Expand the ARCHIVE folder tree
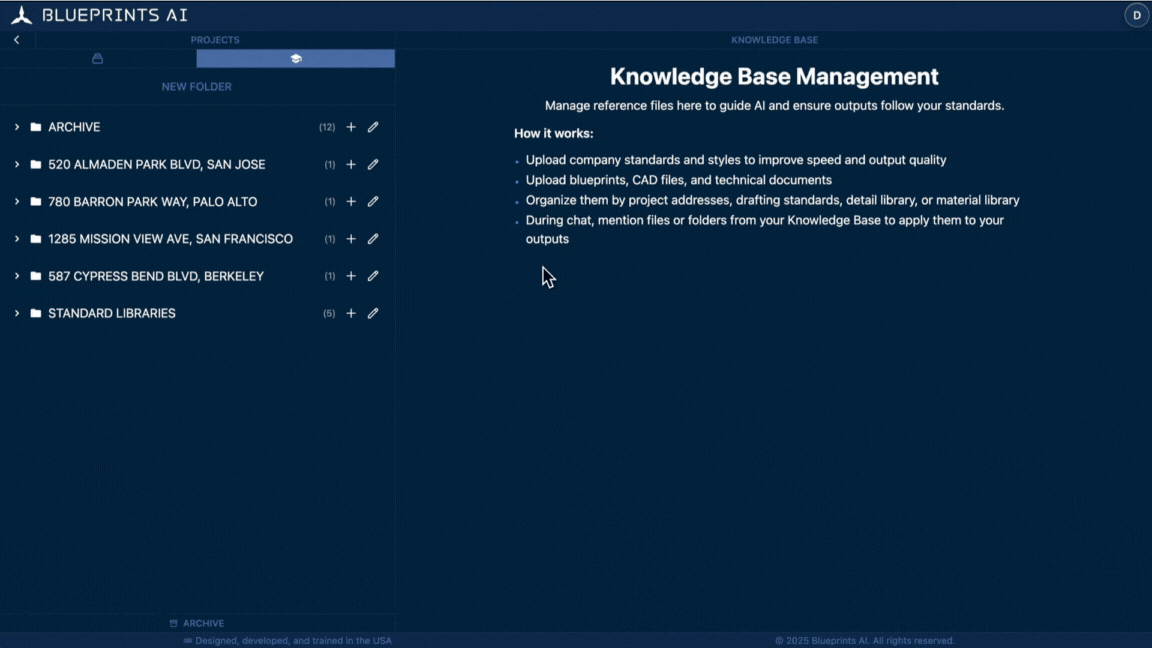The image size is (1152, 648). tap(17, 127)
